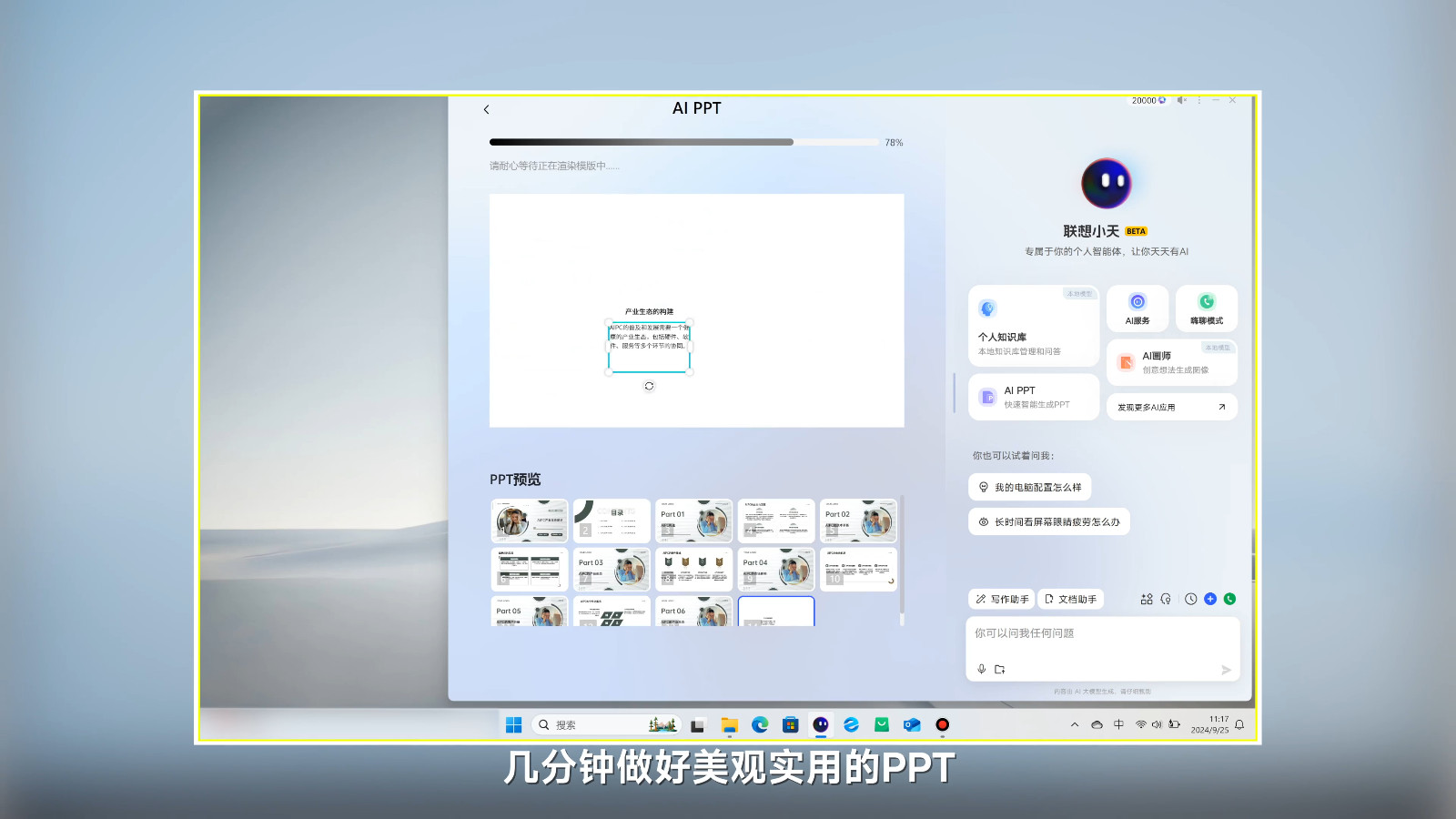Click the lightbulb head ideas icon
The image size is (1456, 819).
pyautogui.click(x=1166, y=599)
